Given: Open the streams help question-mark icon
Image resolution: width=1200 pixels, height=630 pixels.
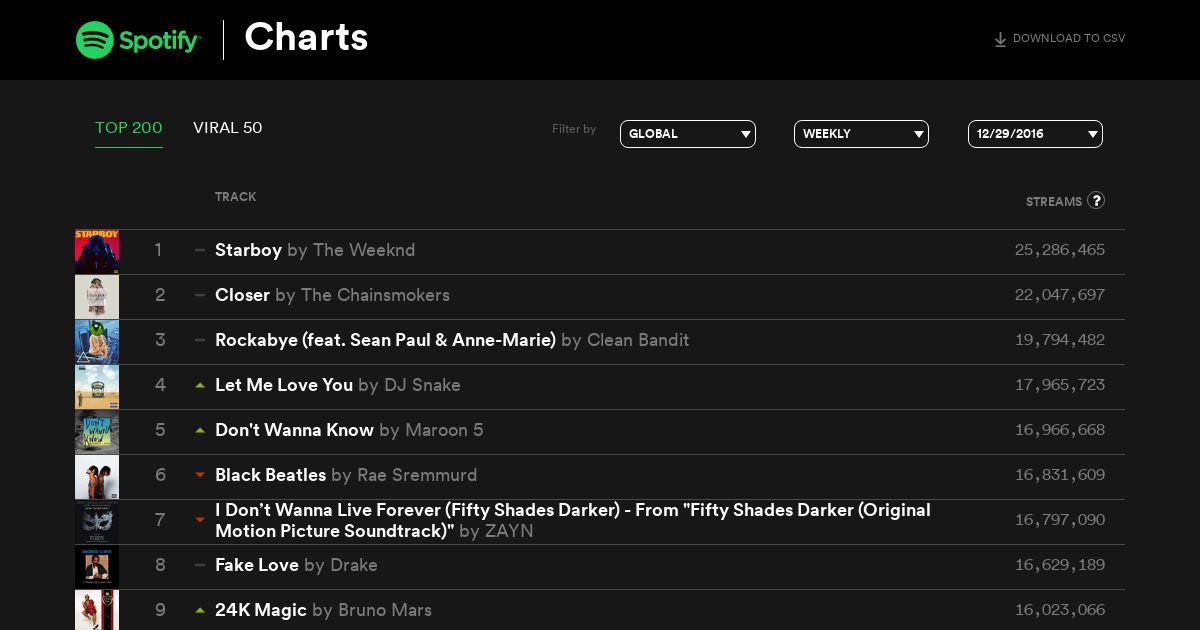Looking at the screenshot, I should click(x=1096, y=200).
